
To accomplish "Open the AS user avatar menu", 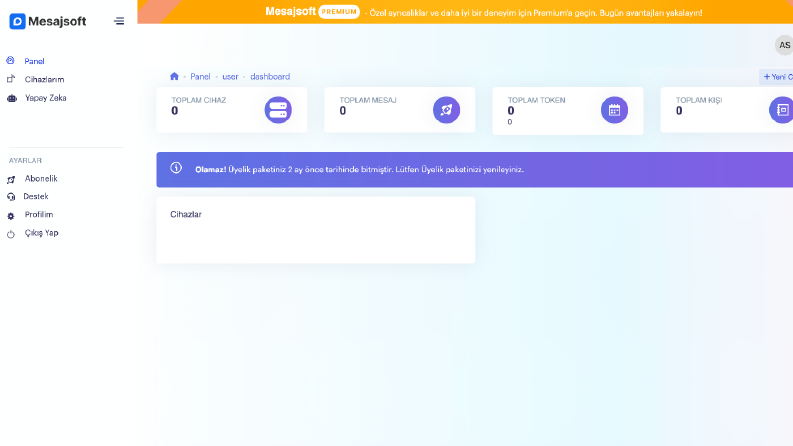I will [x=784, y=45].
